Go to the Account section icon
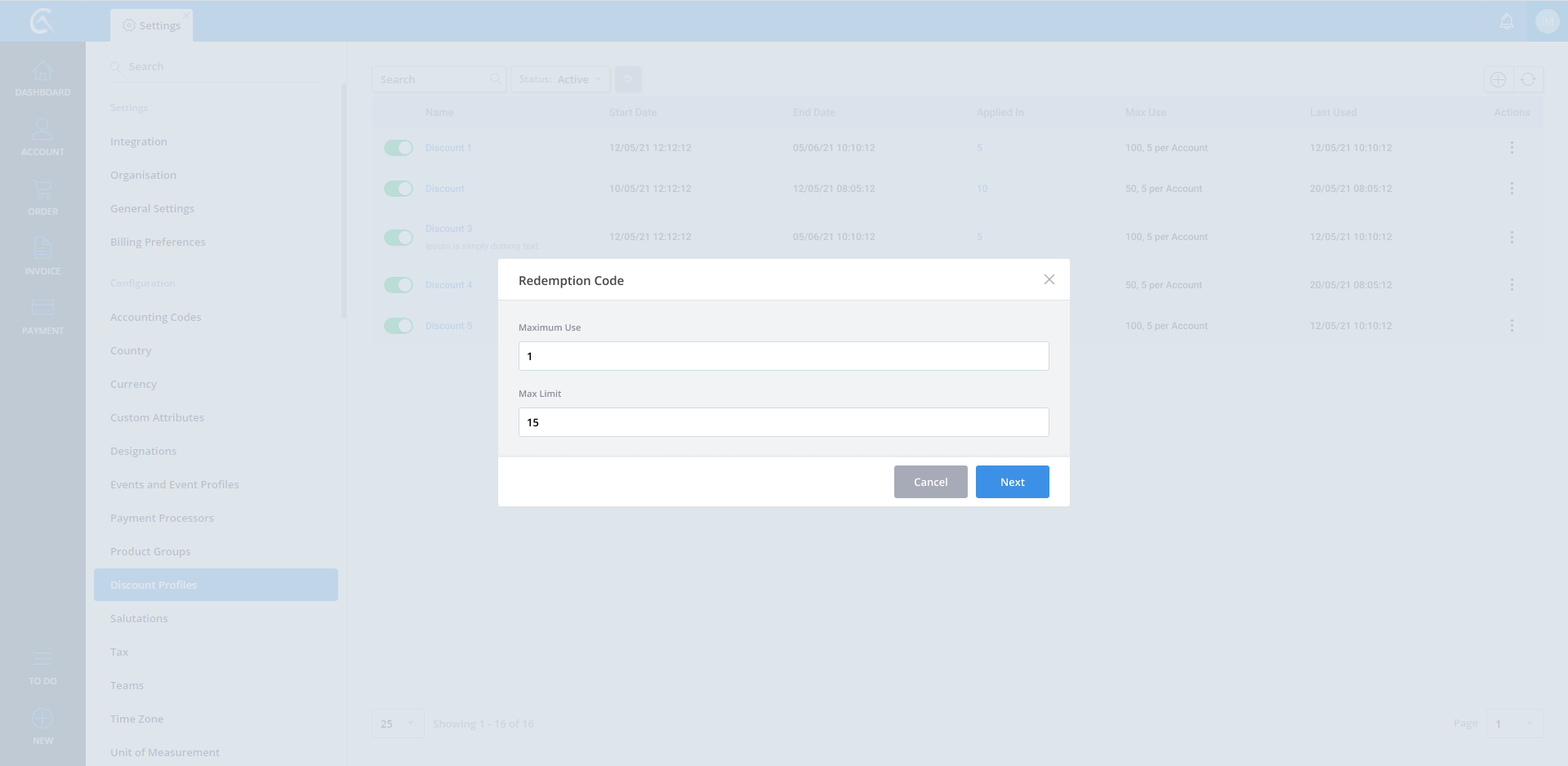This screenshot has width=1568, height=766. point(42,129)
